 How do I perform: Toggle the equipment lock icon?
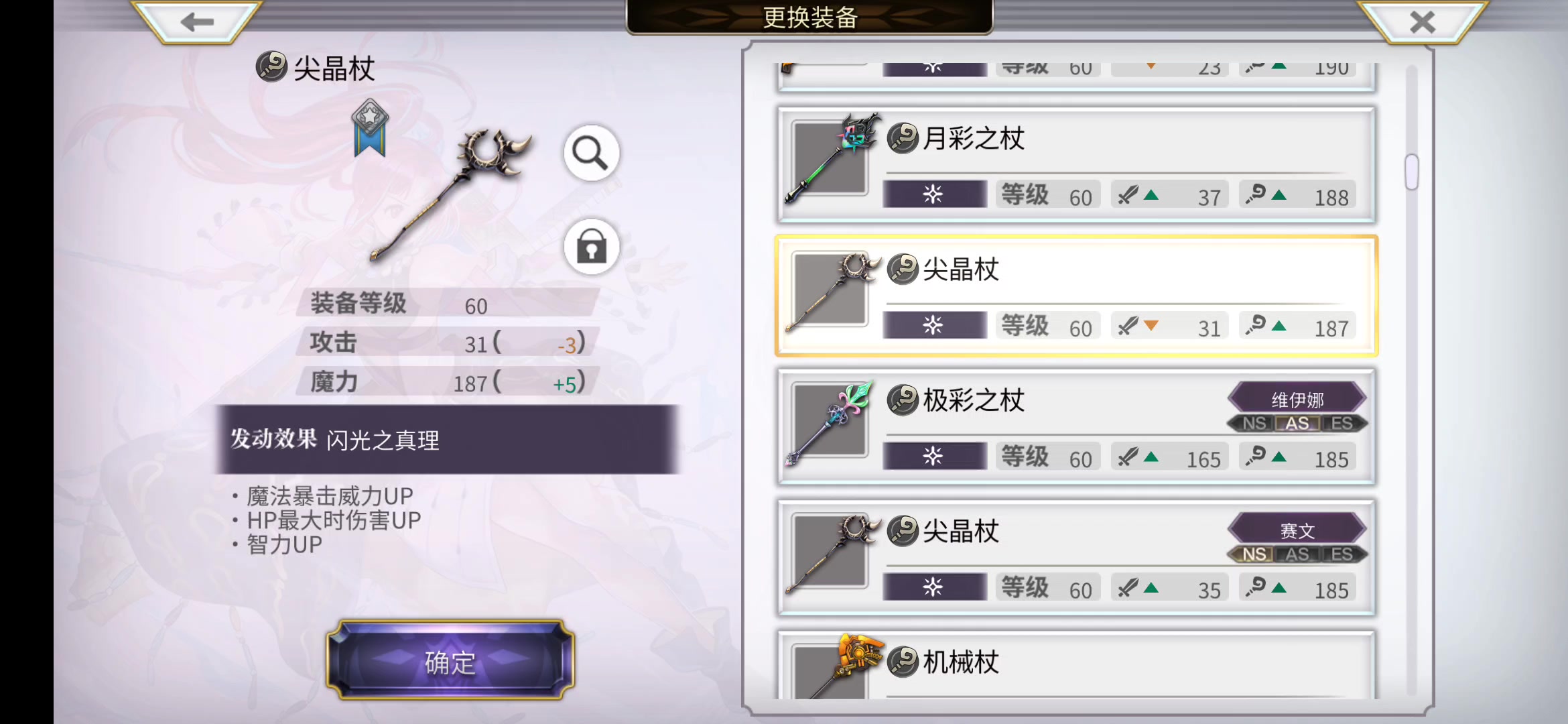click(x=591, y=247)
